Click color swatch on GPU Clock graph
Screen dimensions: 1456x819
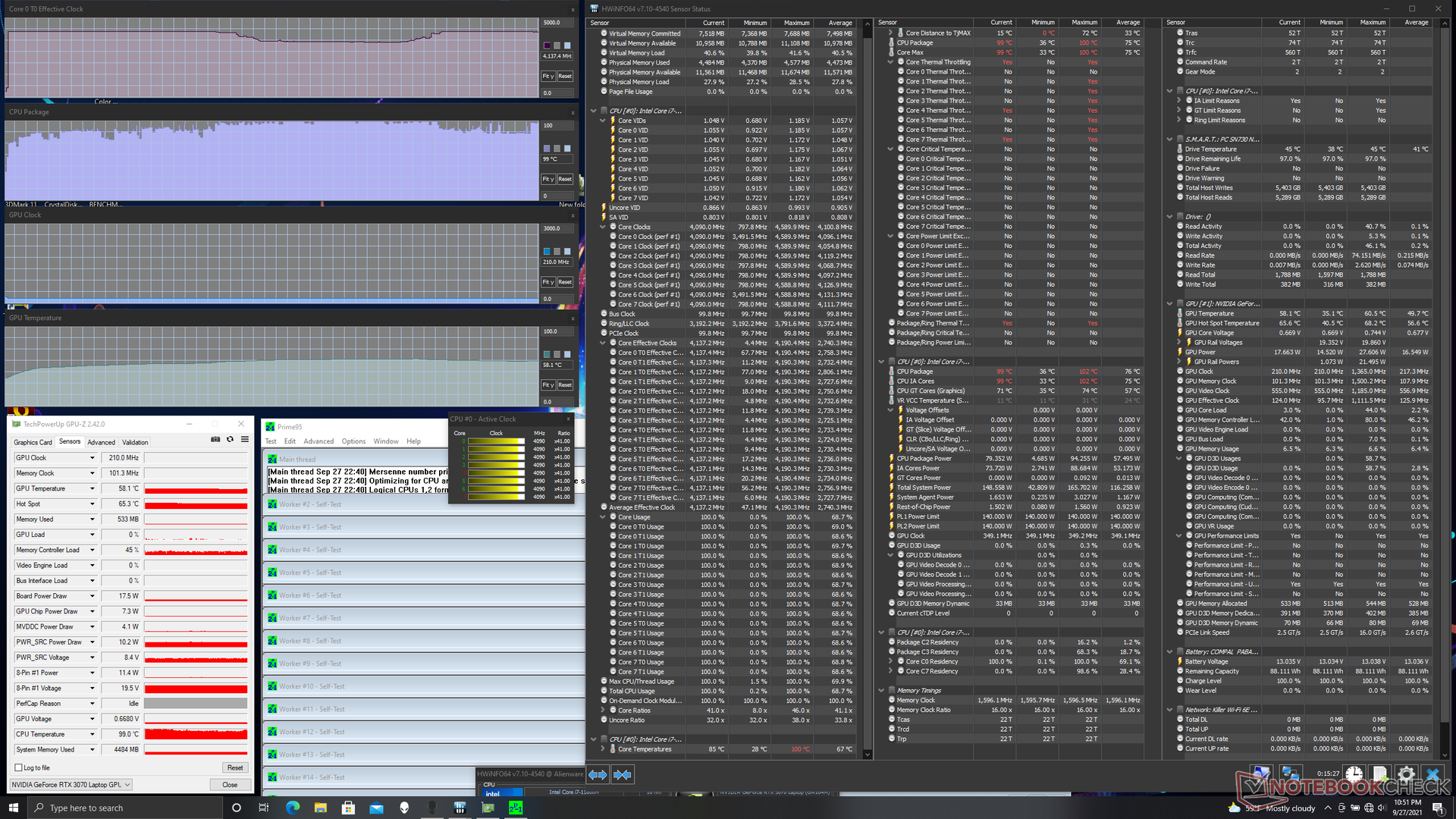pos(547,251)
